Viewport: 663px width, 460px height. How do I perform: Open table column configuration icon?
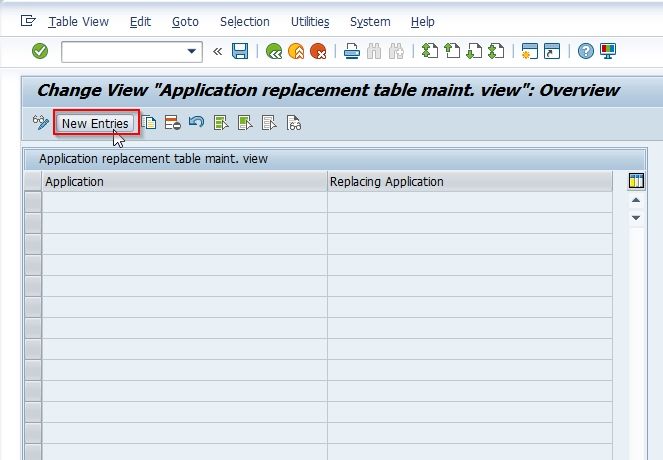(x=636, y=181)
